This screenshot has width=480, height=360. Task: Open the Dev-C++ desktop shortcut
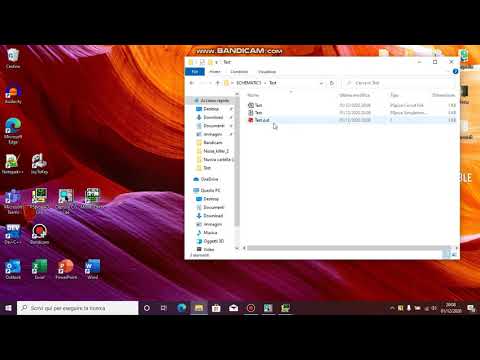pyautogui.click(x=13, y=234)
